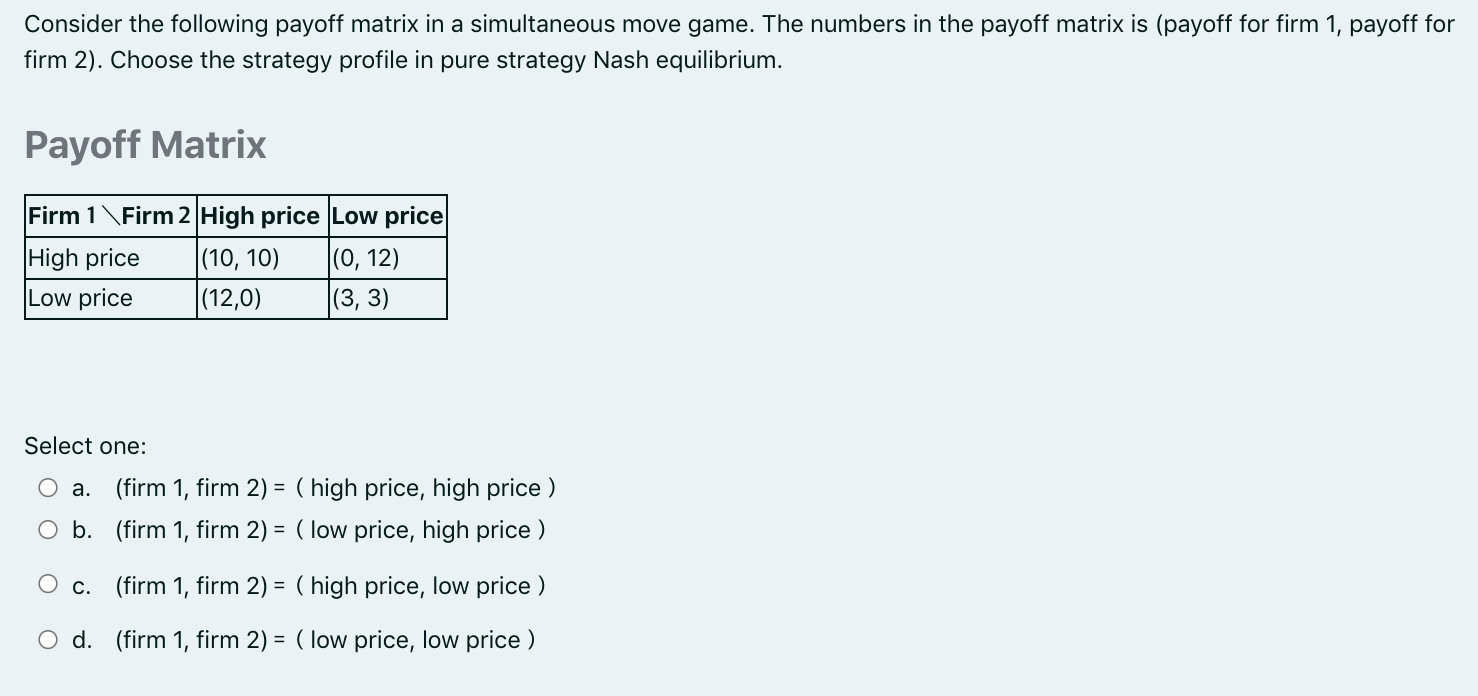This screenshot has width=1478, height=696.
Task: Select radio button for option b
Action: point(46,530)
